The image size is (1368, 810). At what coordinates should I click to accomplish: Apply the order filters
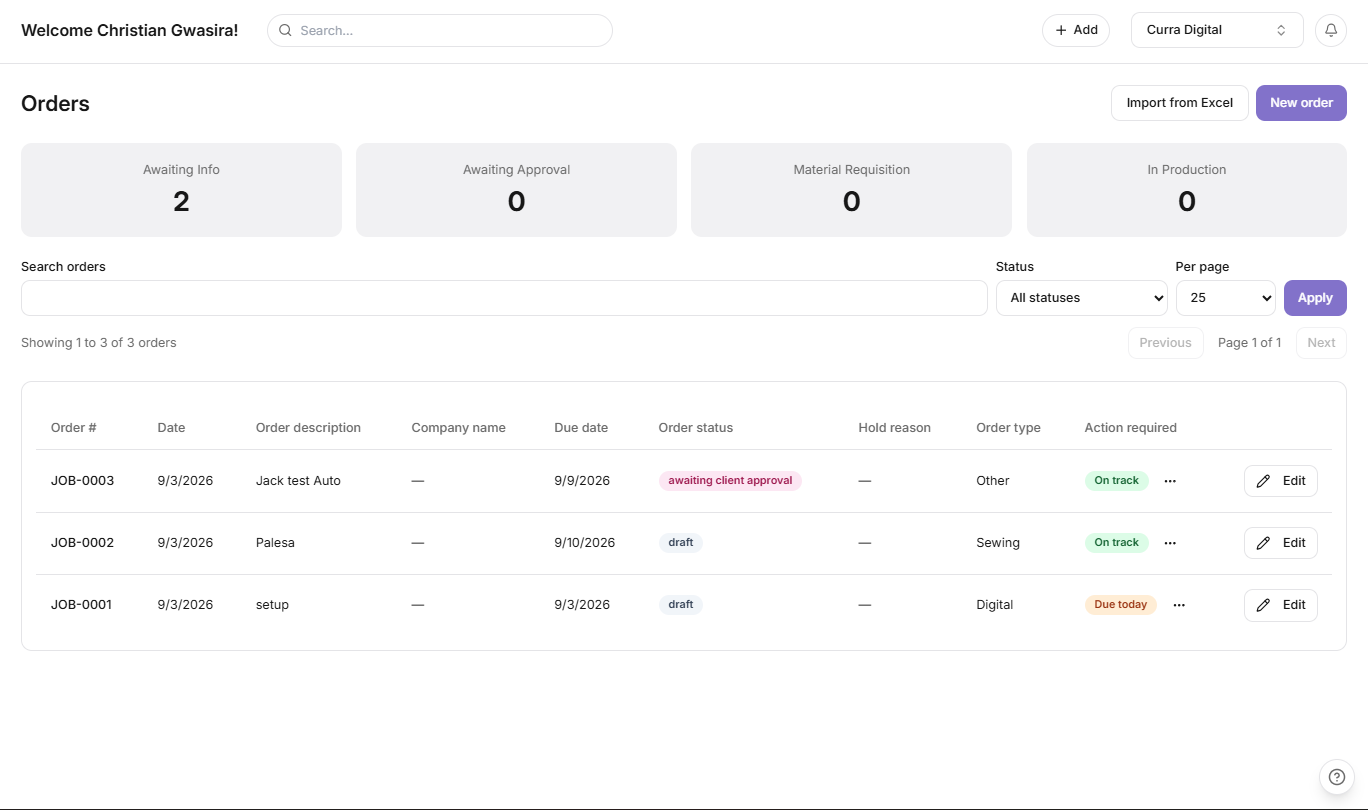[1315, 298]
